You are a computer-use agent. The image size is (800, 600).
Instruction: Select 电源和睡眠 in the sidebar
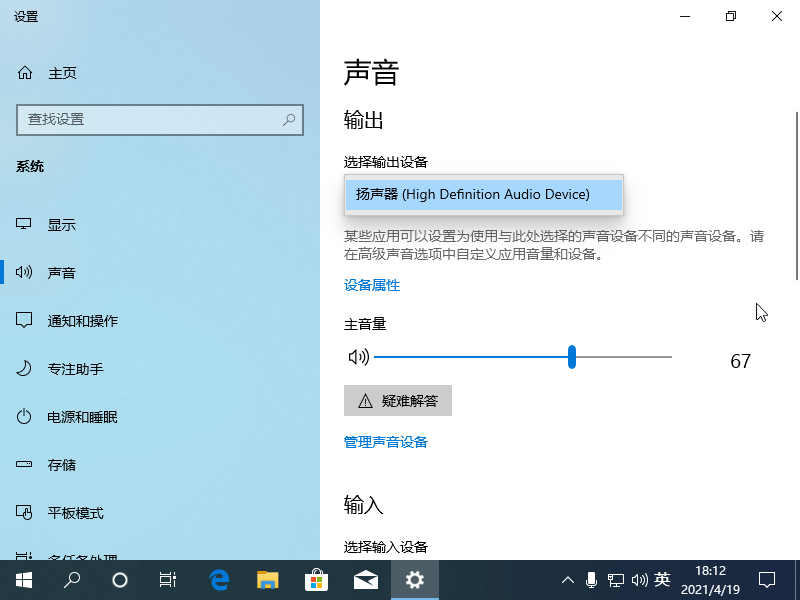tap(82, 417)
